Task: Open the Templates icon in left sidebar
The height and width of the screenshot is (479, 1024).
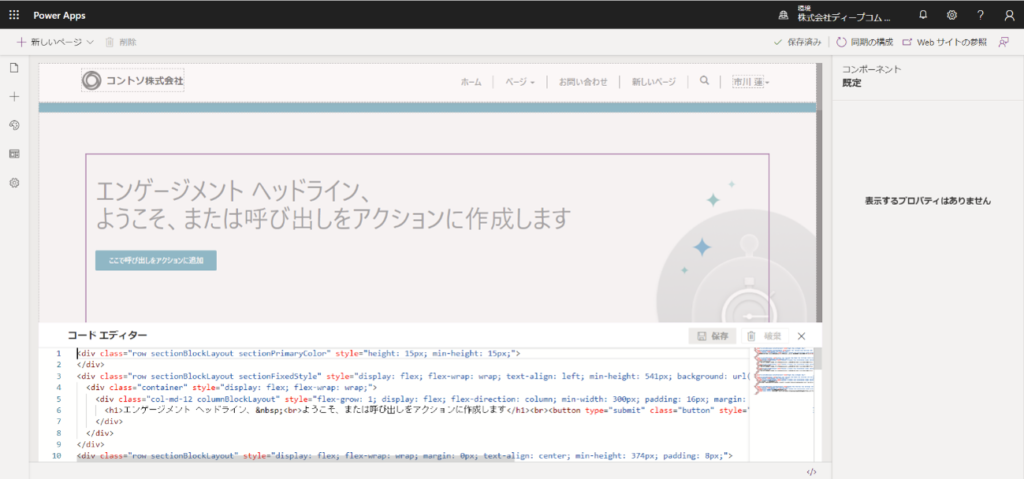Action: pyautogui.click(x=14, y=154)
